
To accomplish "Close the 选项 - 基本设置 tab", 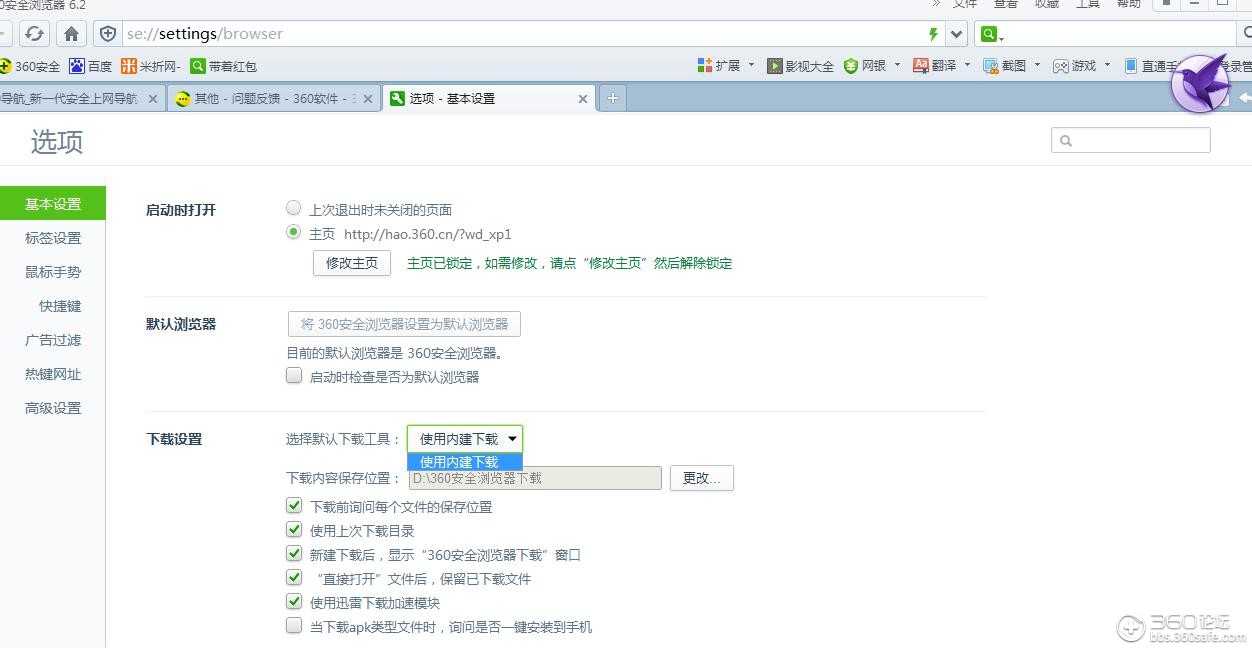I will [583, 99].
